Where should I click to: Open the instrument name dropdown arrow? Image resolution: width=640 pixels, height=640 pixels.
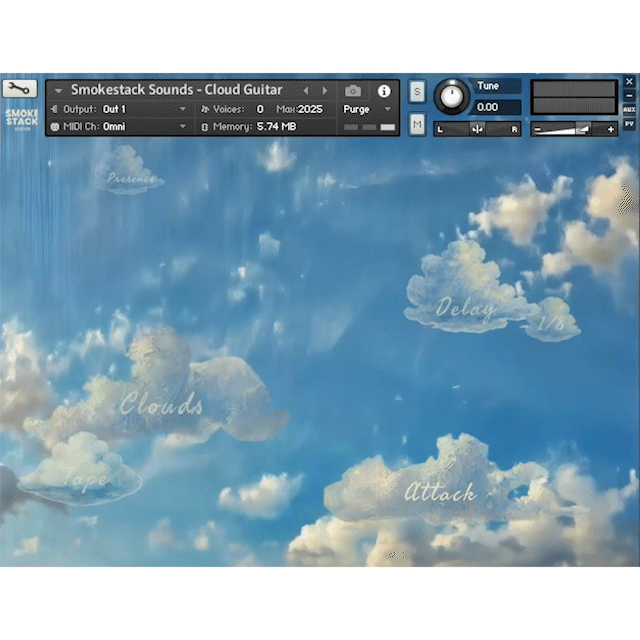coord(58,90)
